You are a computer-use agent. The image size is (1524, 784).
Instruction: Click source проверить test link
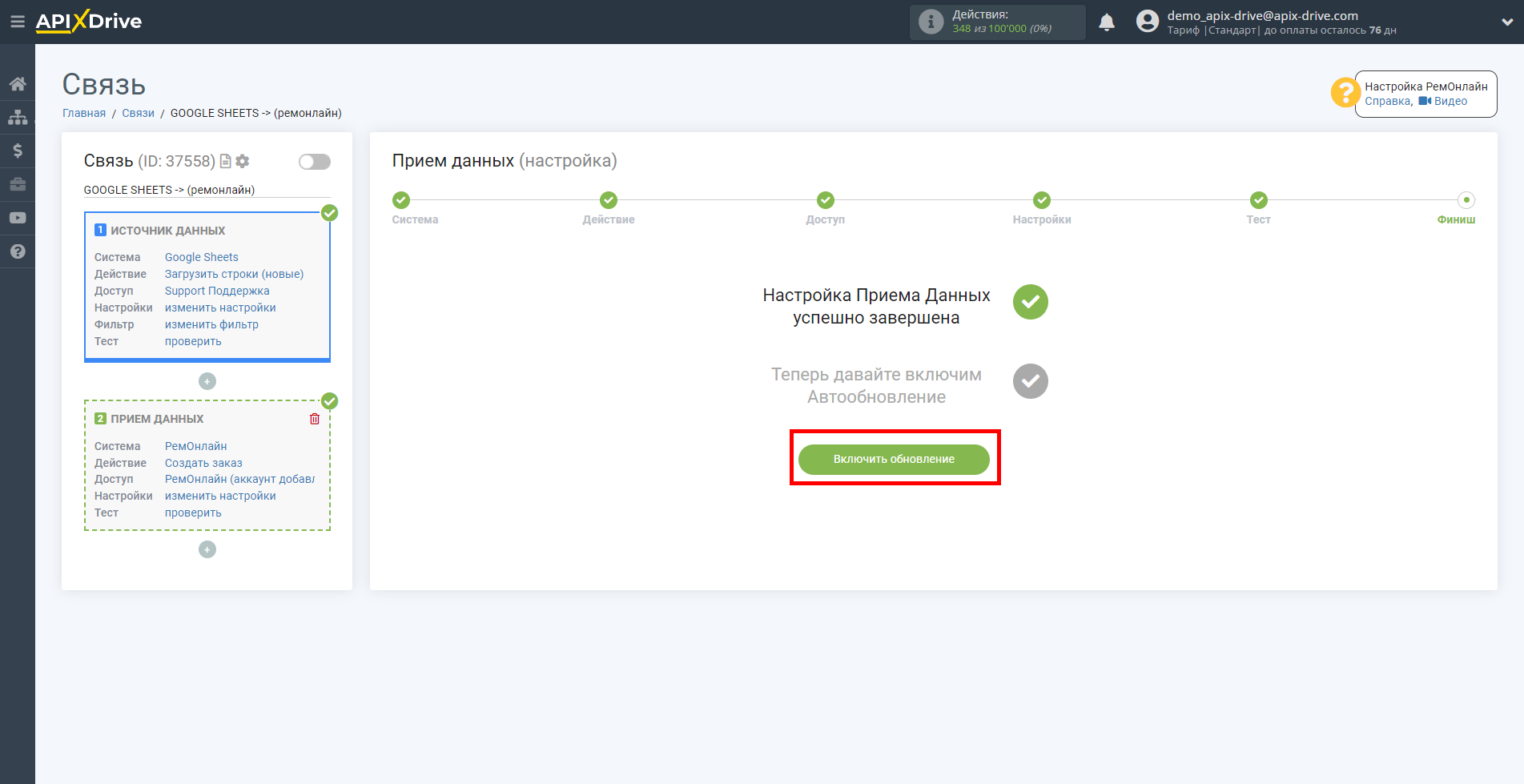click(x=193, y=341)
